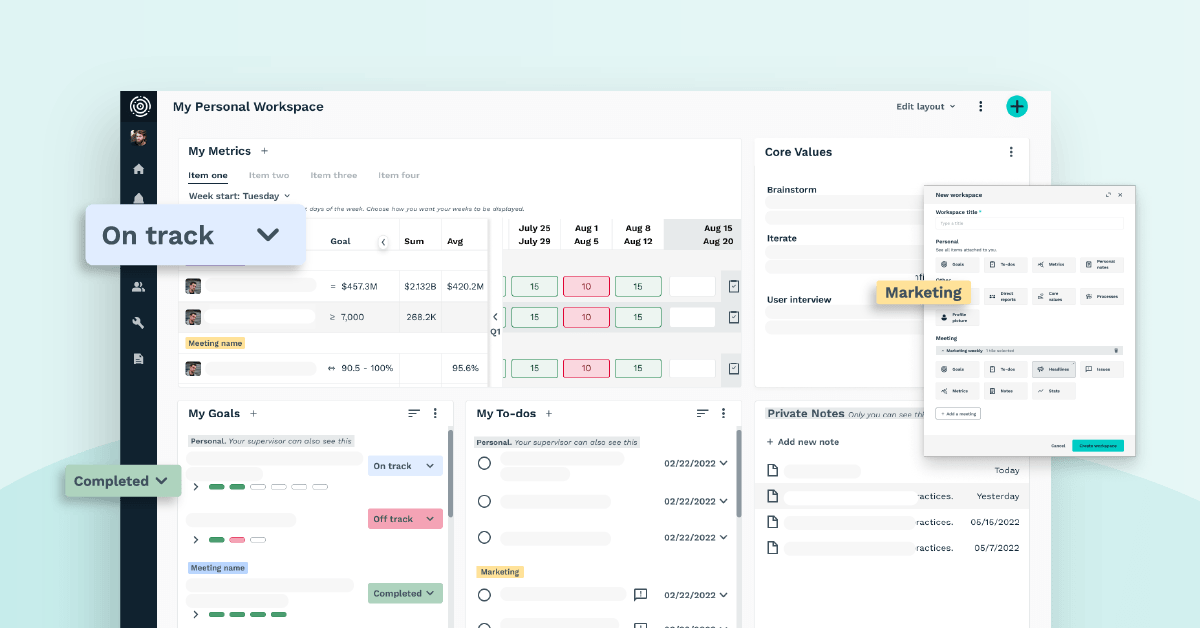
Task: Open the wrench settings icon in sidebar
Action: click(x=139, y=323)
